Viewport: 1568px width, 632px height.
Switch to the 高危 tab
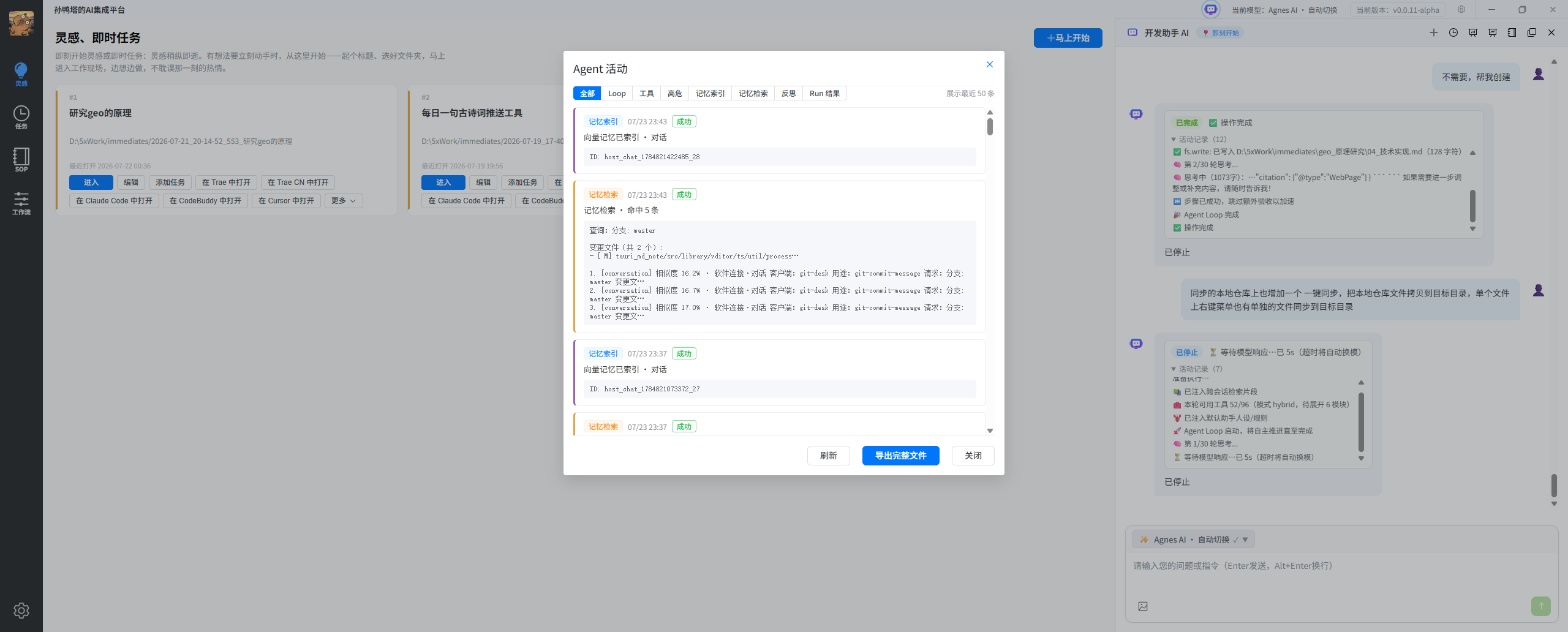(675, 94)
